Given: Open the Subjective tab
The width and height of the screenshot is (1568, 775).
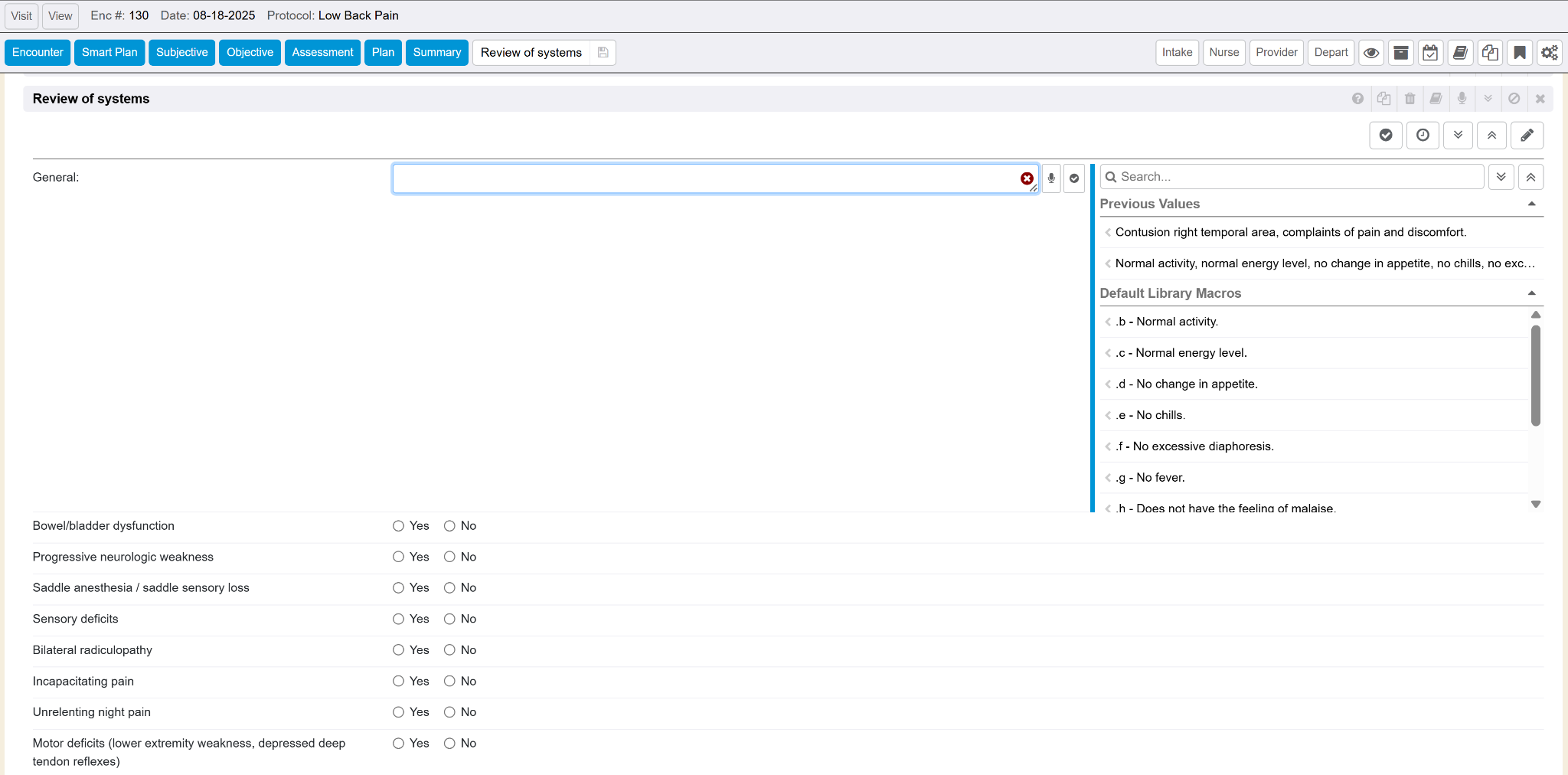Looking at the screenshot, I should tap(181, 53).
